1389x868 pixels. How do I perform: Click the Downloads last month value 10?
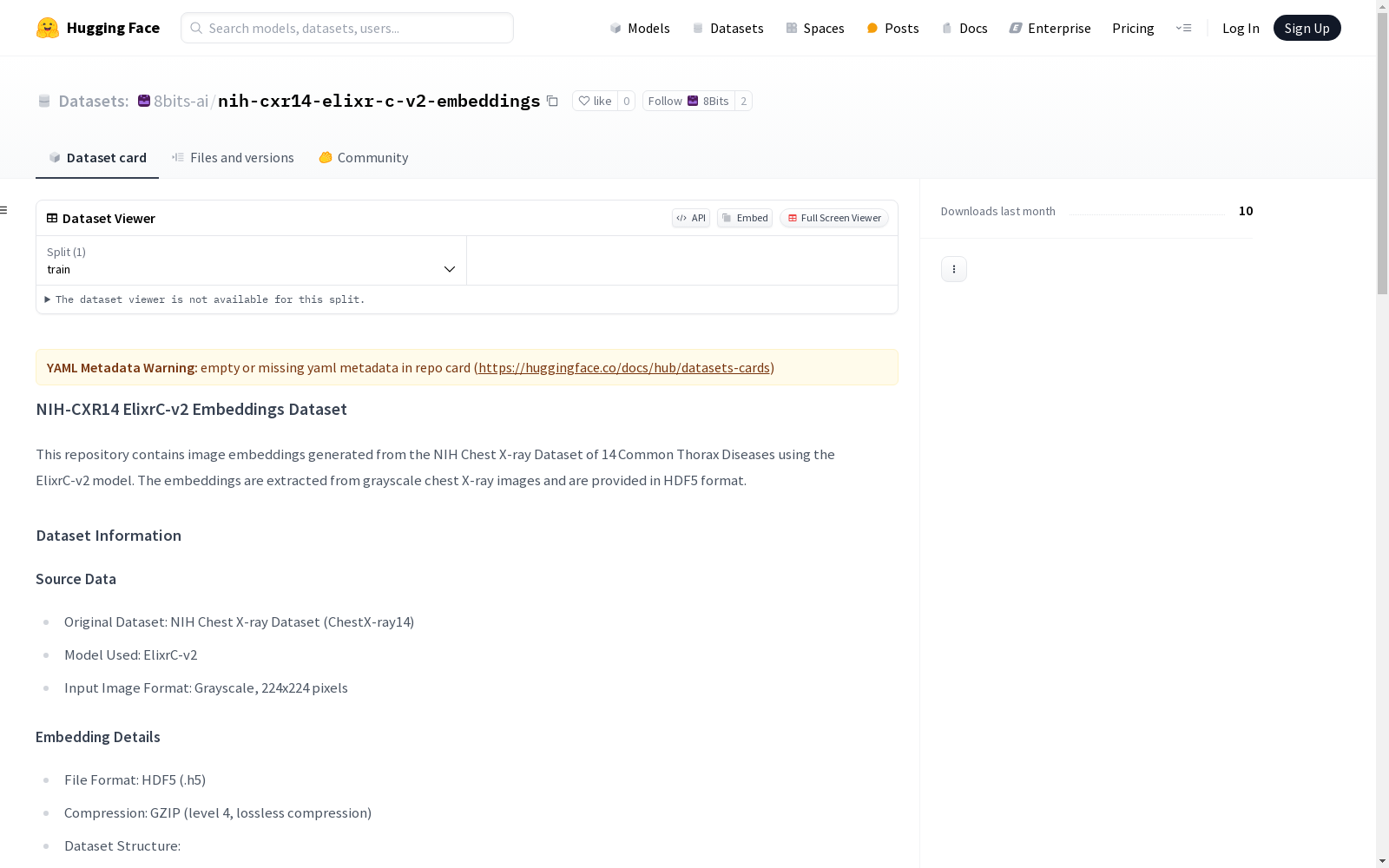pyautogui.click(x=1246, y=211)
